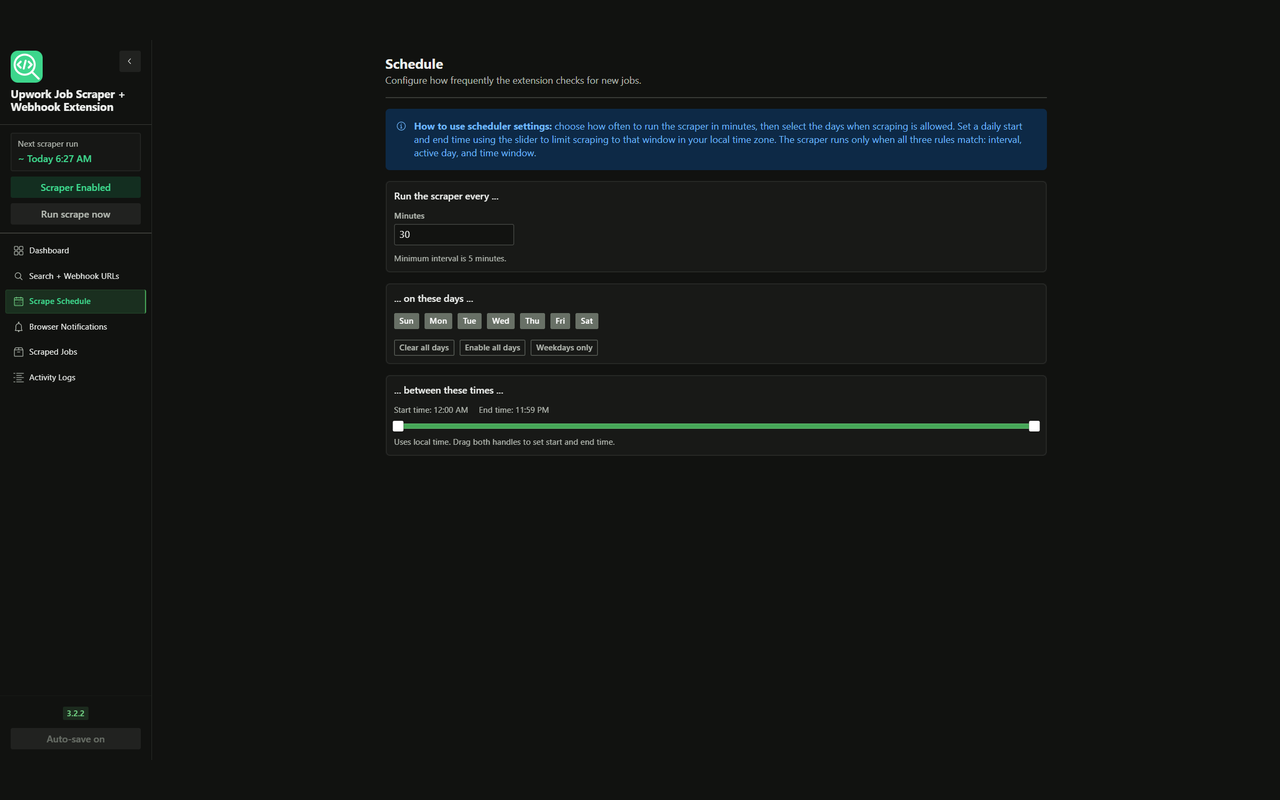The height and width of the screenshot is (800, 1280).
Task: Click the start time slider handle
Action: pyautogui.click(x=398, y=426)
